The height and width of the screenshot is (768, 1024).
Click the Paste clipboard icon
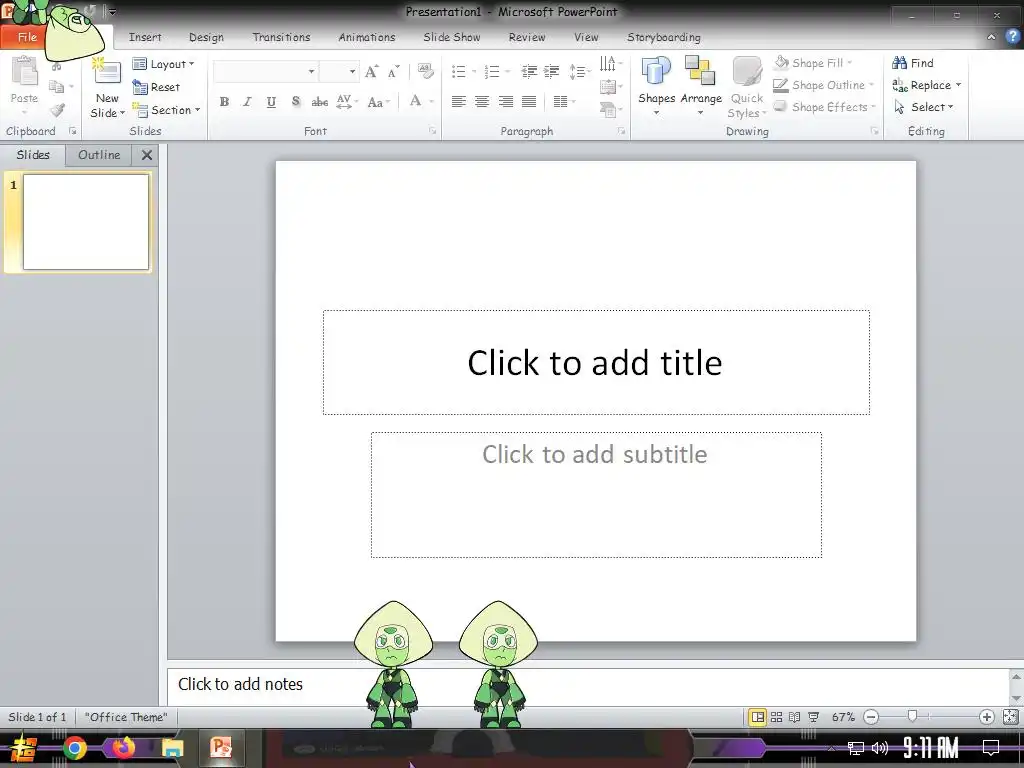24,72
